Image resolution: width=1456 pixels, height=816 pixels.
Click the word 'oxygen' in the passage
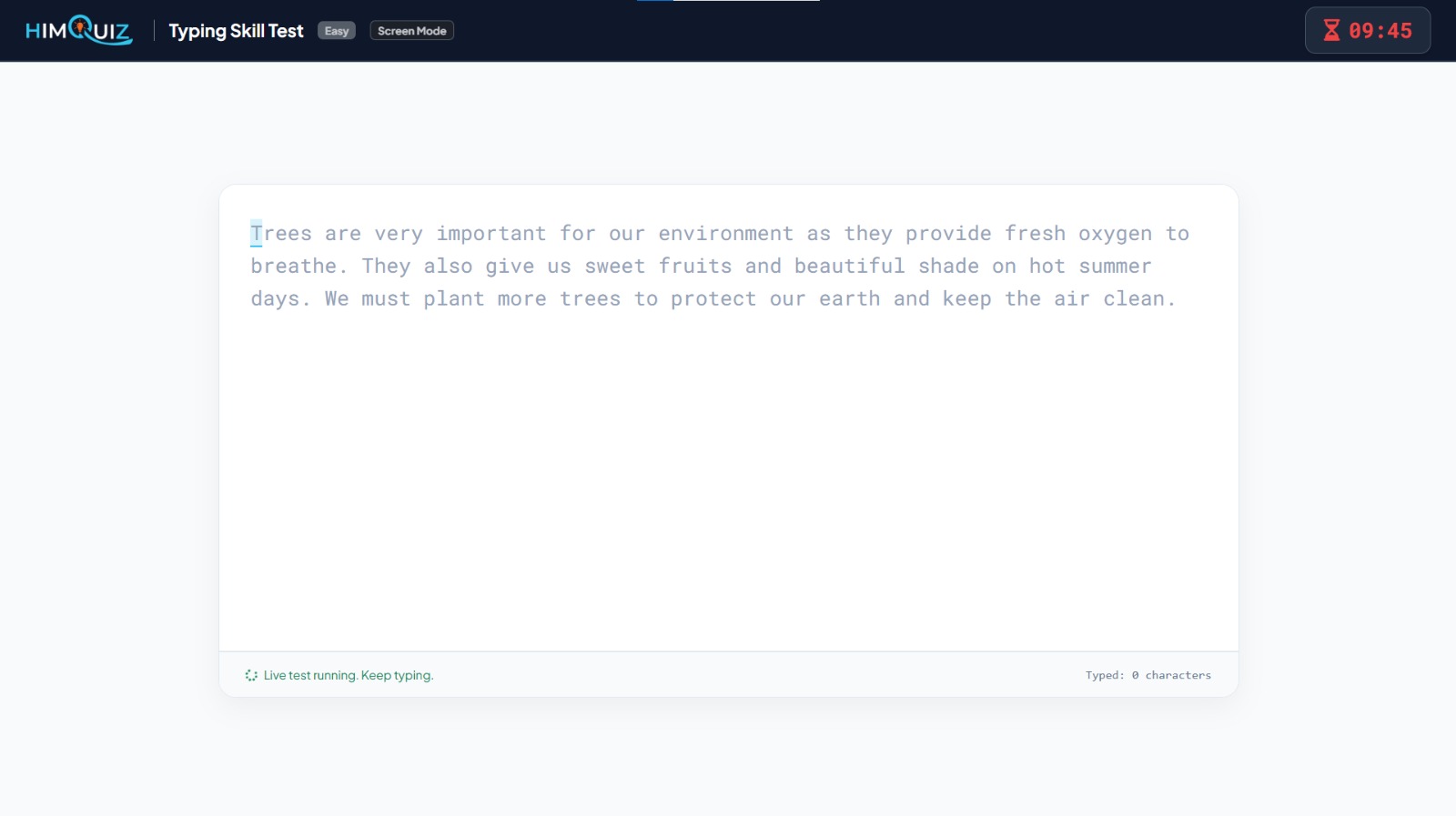click(x=1116, y=235)
